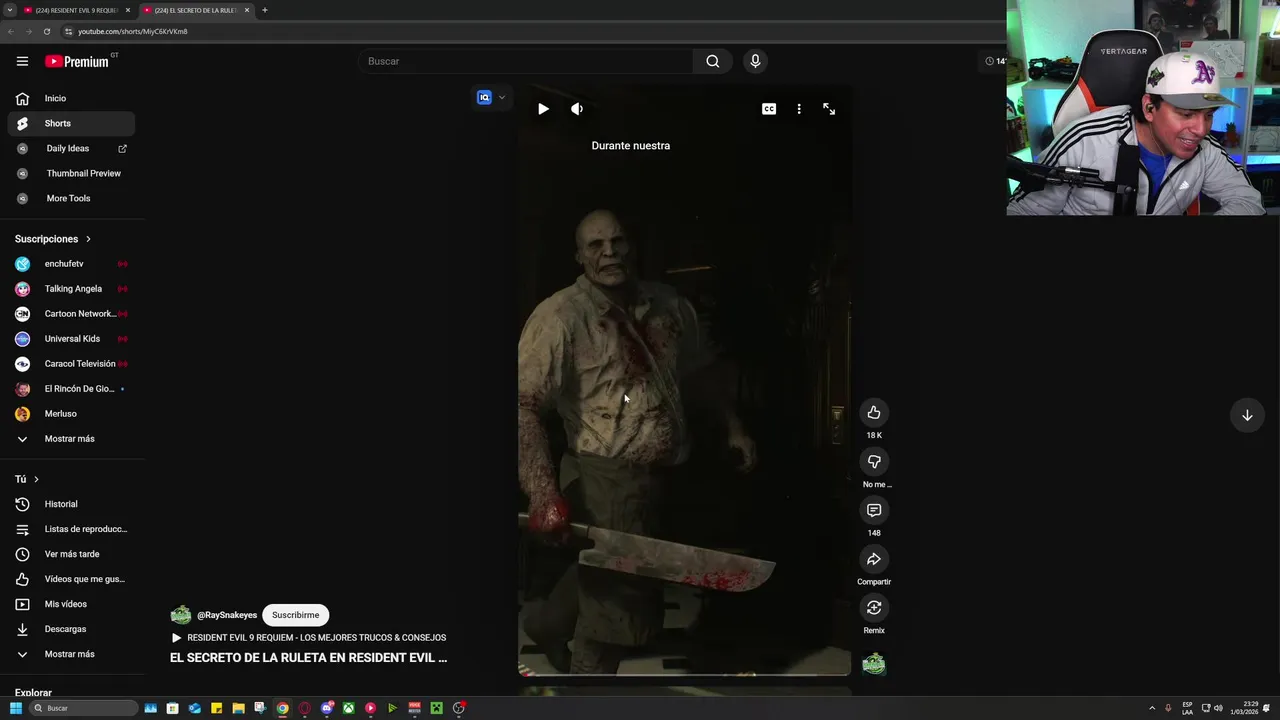The height and width of the screenshot is (720, 1280).
Task: Go to YouTube Premium home logo
Action: click(77, 61)
